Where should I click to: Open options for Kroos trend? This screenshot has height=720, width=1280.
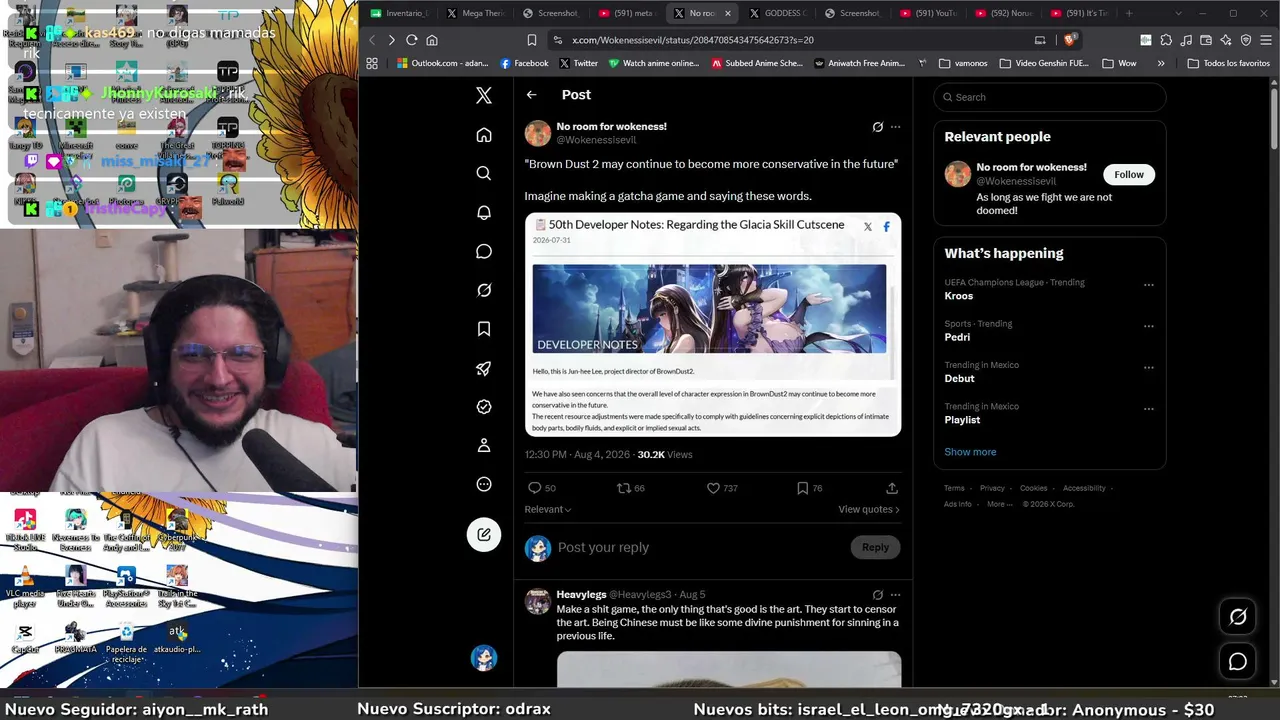coord(1148,285)
